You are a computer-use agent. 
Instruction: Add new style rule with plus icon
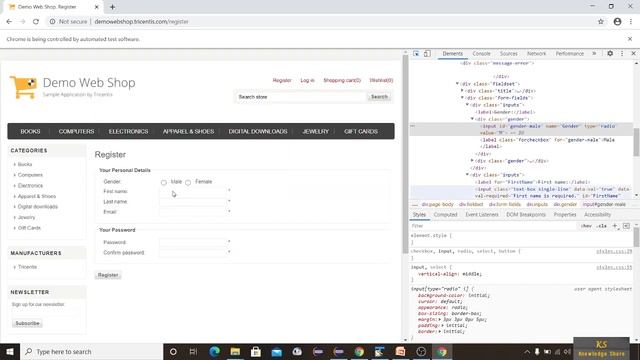click(x=615, y=226)
